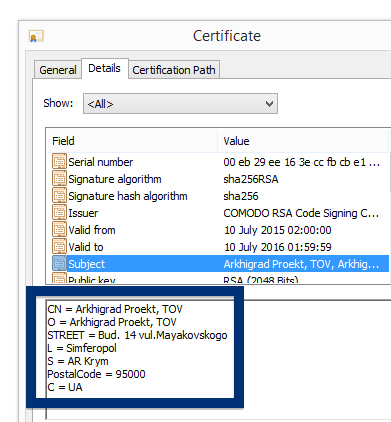
Task: Click the Arkhigrad Proekt, TOV subject value
Action: pos(301,264)
